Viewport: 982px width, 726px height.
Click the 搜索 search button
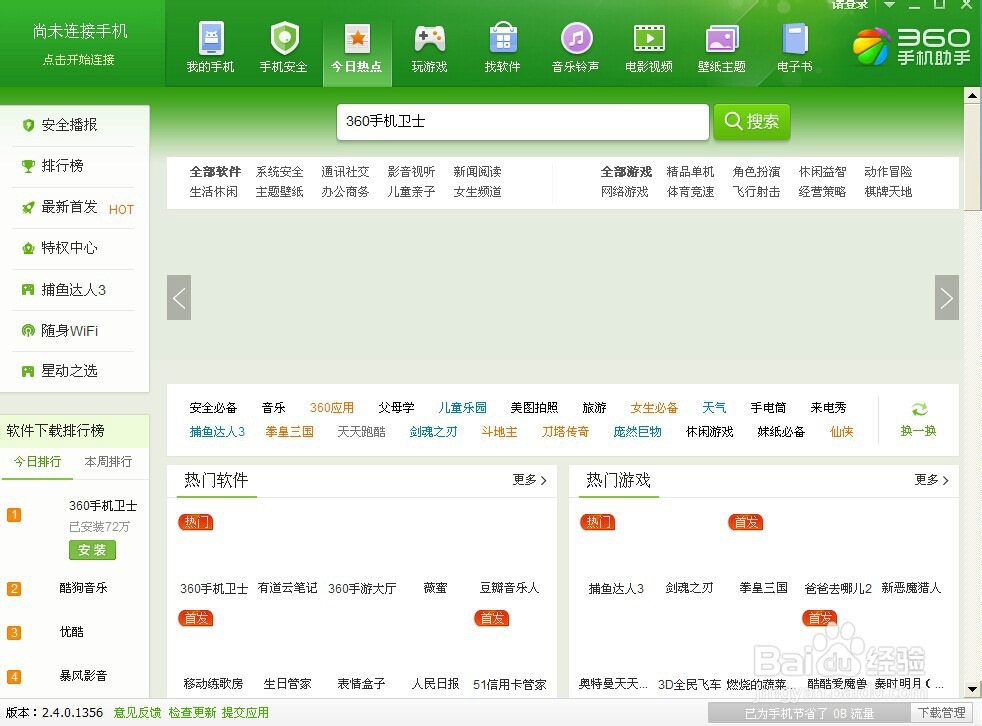tap(751, 121)
